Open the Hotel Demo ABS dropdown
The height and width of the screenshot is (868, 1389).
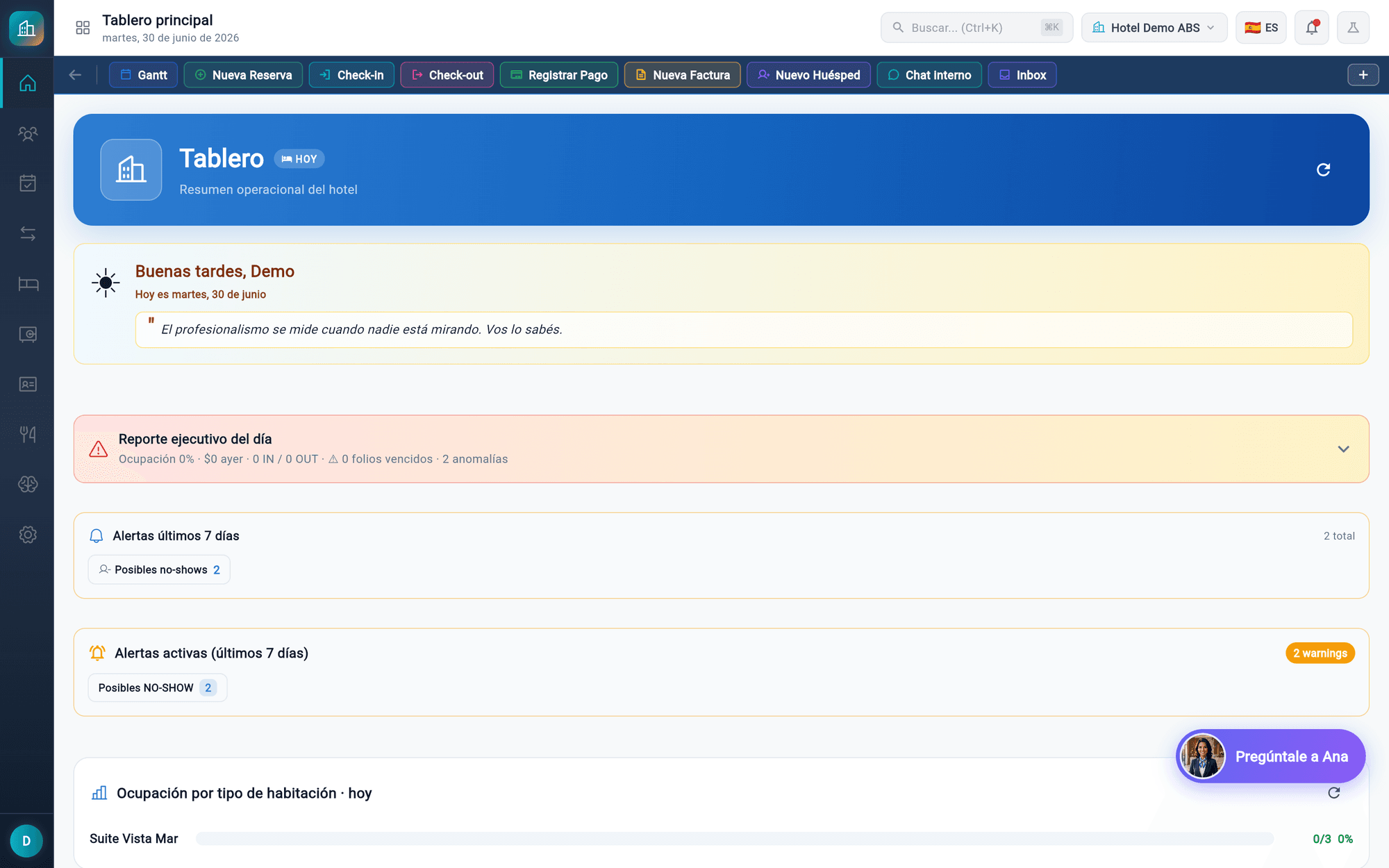click(x=1154, y=28)
